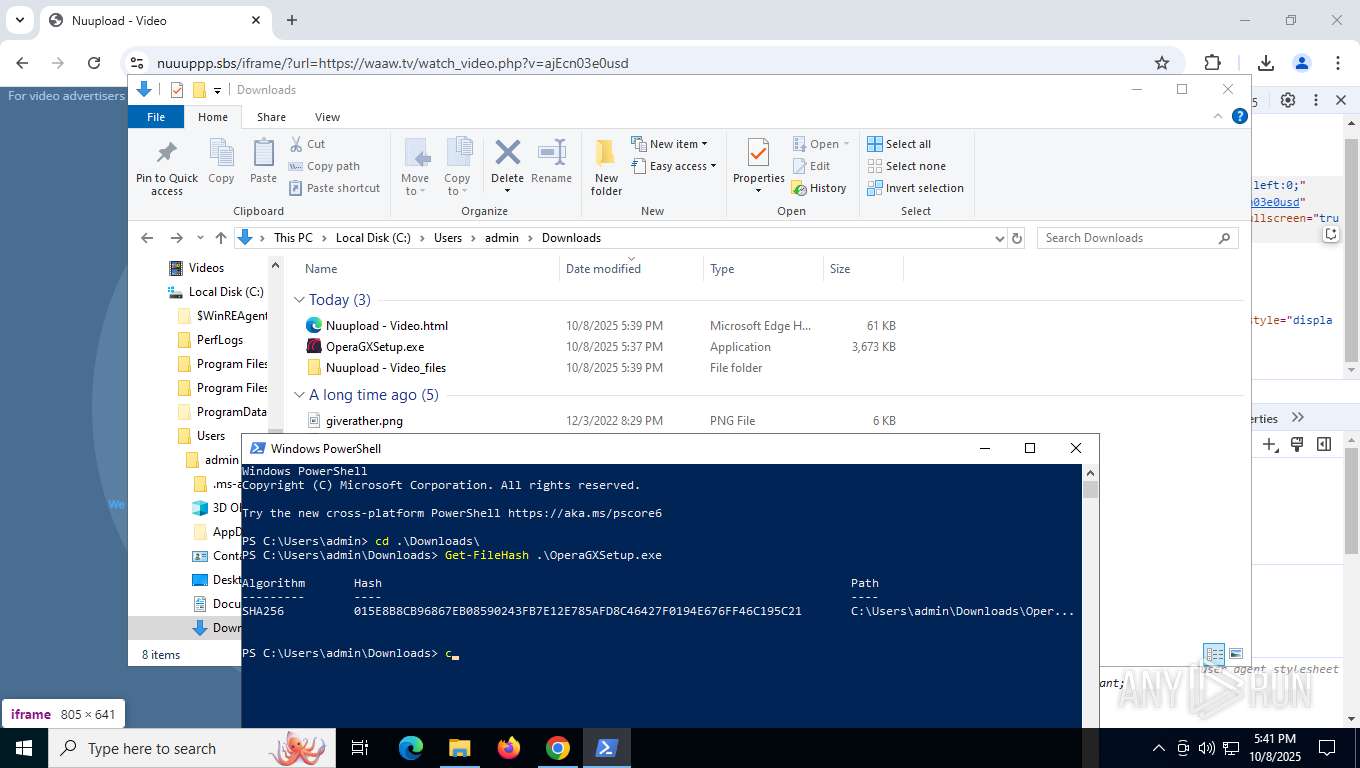The height and width of the screenshot is (768, 1360).
Task: Select Videos in navigation tree
Action: (x=206, y=268)
